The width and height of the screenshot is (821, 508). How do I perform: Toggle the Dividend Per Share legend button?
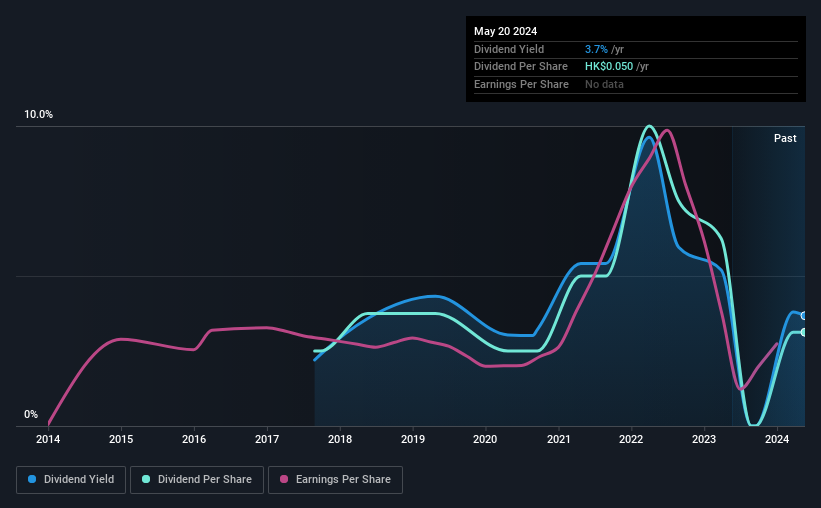click(x=197, y=480)
